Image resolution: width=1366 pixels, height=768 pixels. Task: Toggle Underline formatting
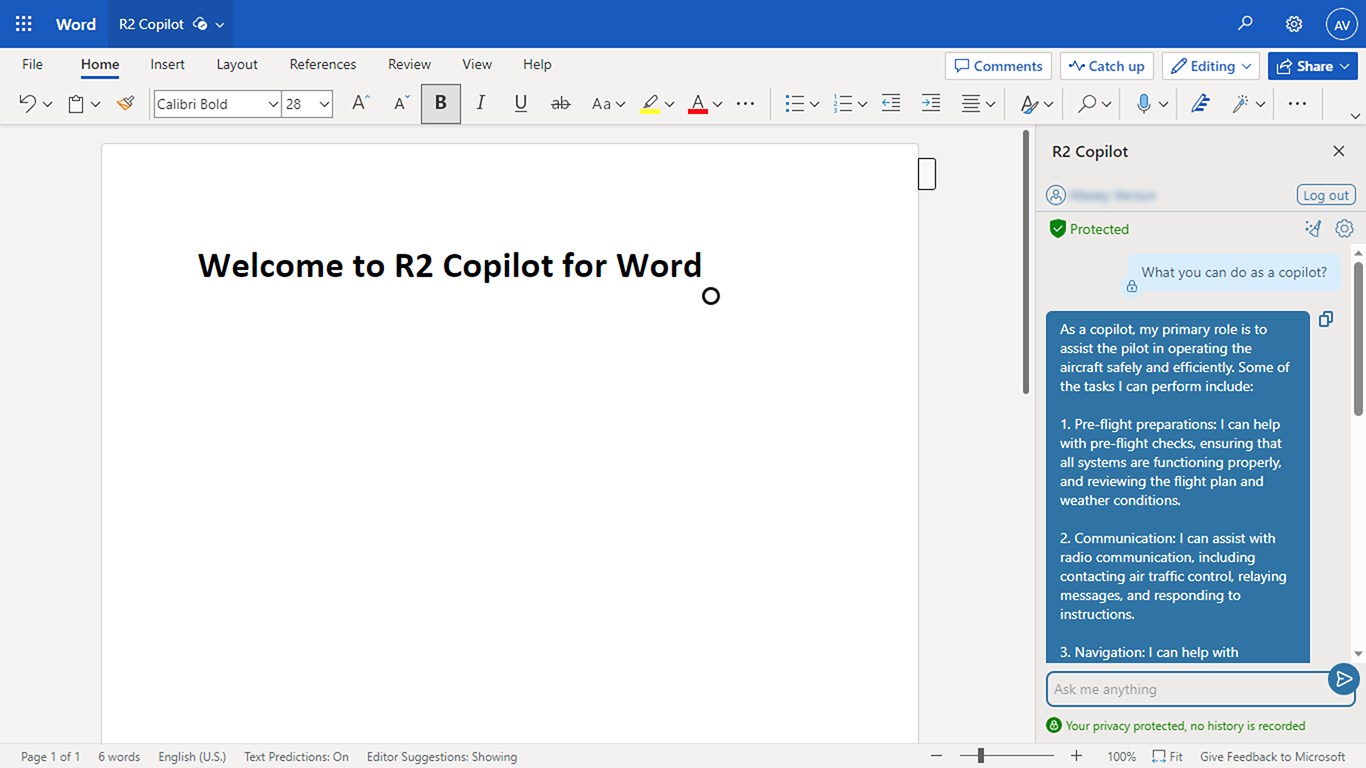[x=520, y=103]
